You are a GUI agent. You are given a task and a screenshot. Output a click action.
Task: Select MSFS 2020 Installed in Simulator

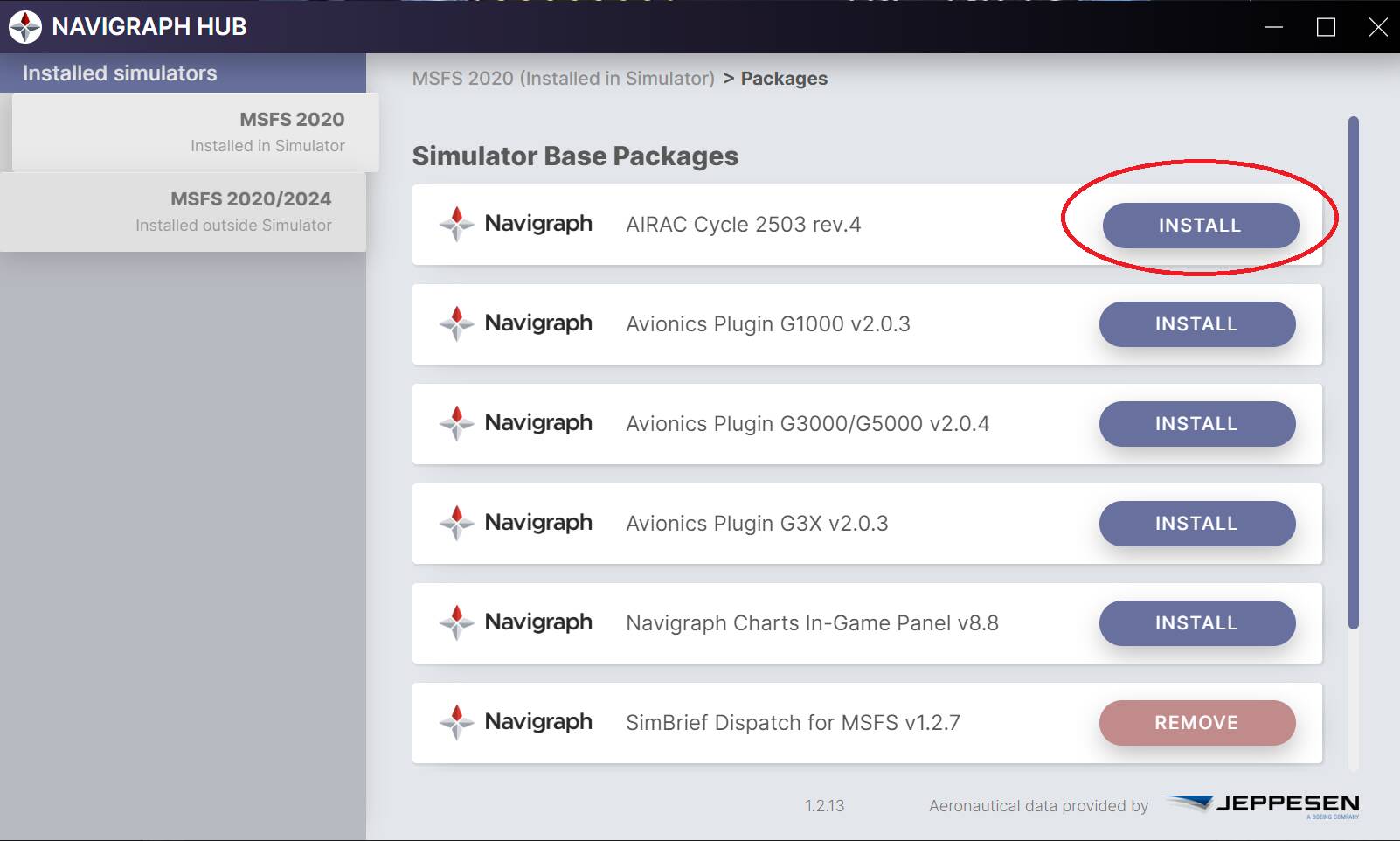(196, 132)
